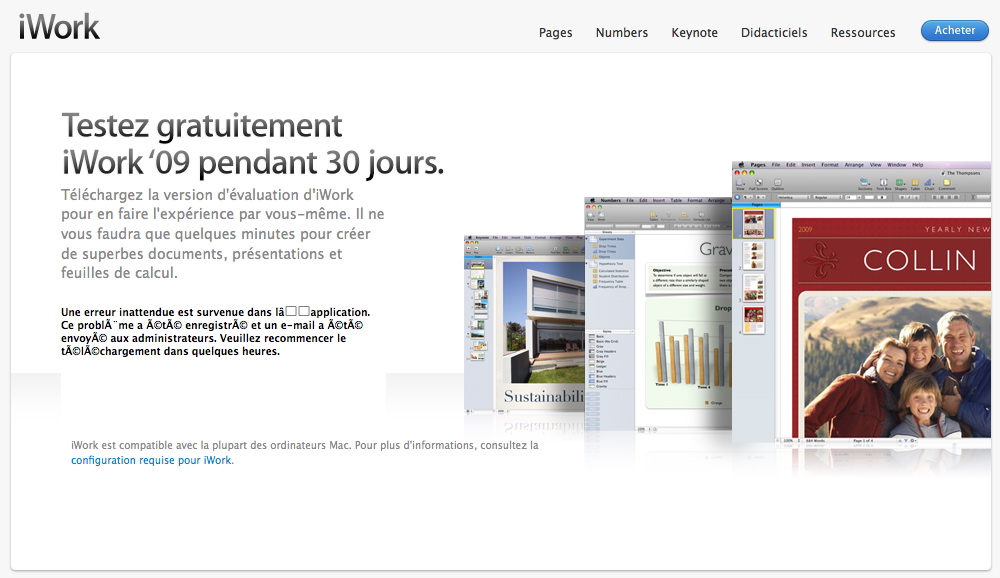Click the Chart icon in Pages toolbar
Viewport: 1000px width, 578px height.
point(929,182)
